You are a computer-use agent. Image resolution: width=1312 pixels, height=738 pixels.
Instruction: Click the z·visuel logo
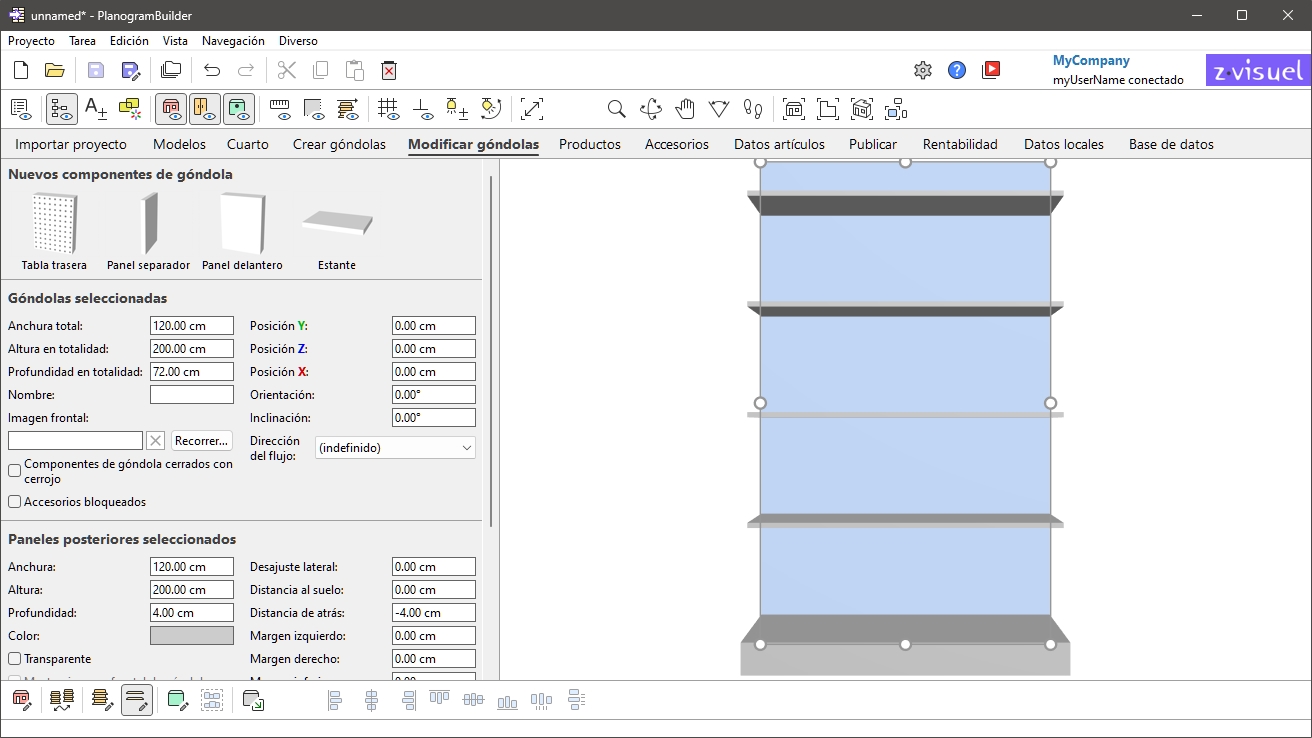coord(1258,70)
